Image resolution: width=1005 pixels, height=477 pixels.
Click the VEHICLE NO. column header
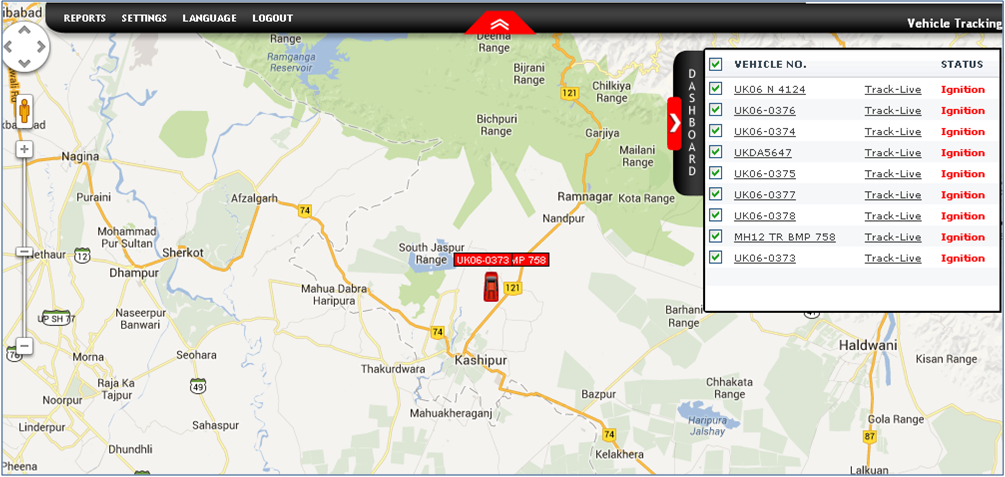770,64
